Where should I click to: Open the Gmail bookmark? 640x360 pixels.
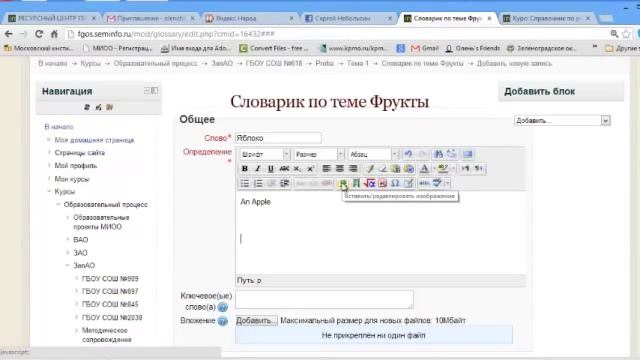click(424, 48)
